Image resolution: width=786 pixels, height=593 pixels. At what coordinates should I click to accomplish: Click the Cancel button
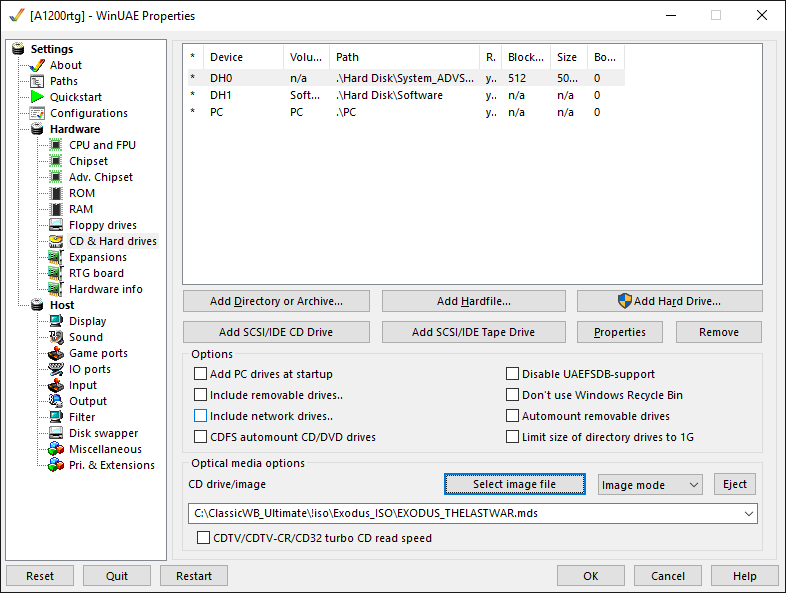tap(668, 576)
